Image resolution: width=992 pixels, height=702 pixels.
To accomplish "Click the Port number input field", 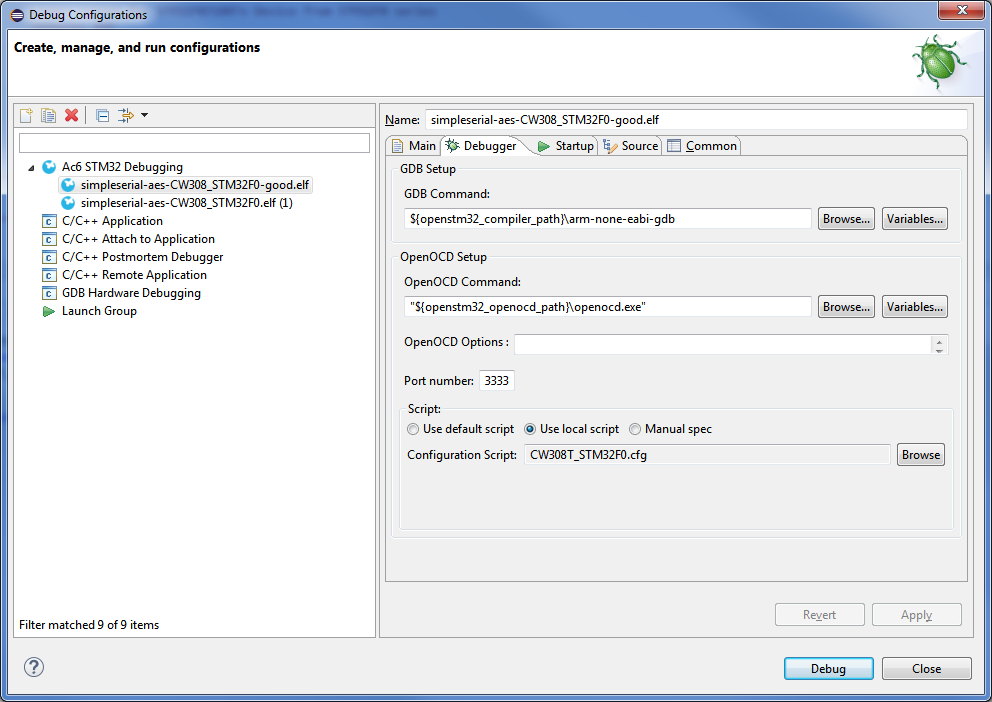I will pyautogui.click(x=497, y=381).
